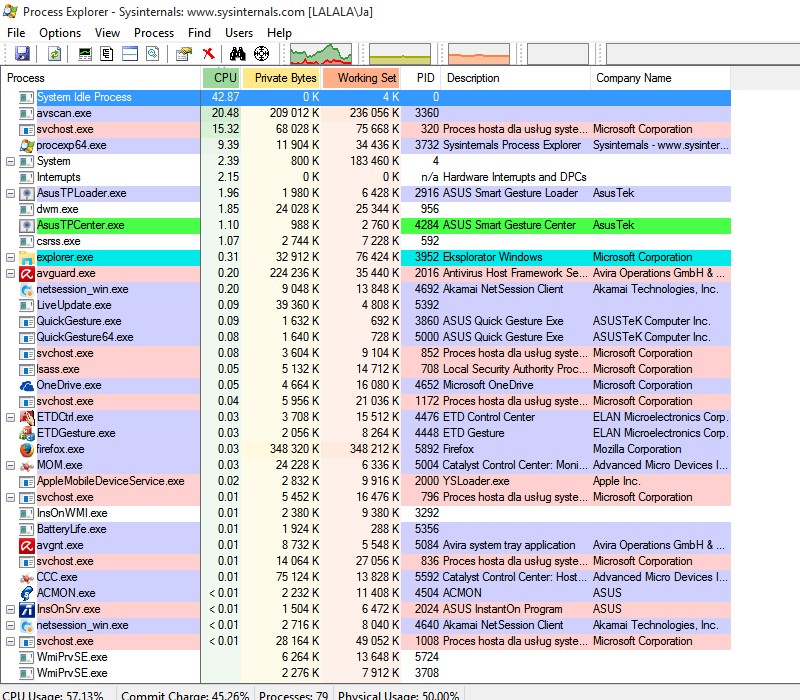The width and height of the screenshot is (800, 700).
Task: Click the InsOnSrv.exe process icon
Action: tap(27, 609)
